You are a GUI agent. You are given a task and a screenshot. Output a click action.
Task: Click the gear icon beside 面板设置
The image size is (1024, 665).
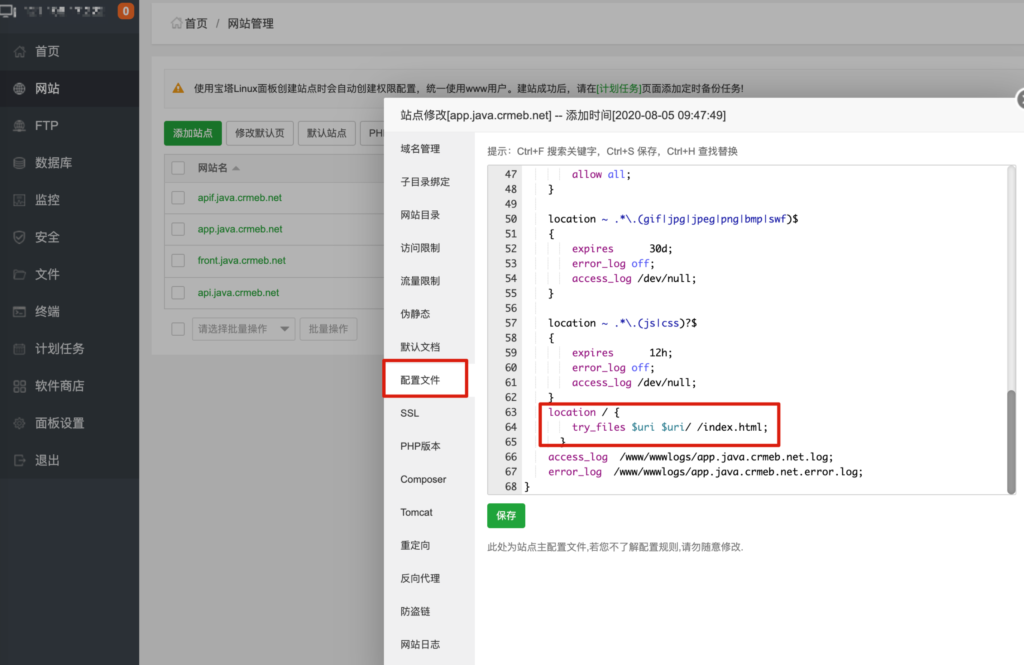[20, 423]
